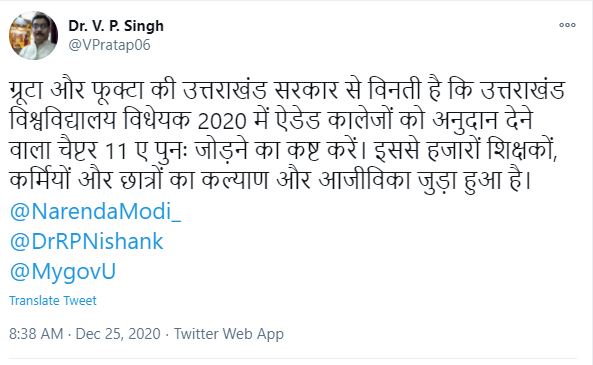Click Translate Tweet
The width and height of the screenshot is (593, 365).
[x=53, y=301]
